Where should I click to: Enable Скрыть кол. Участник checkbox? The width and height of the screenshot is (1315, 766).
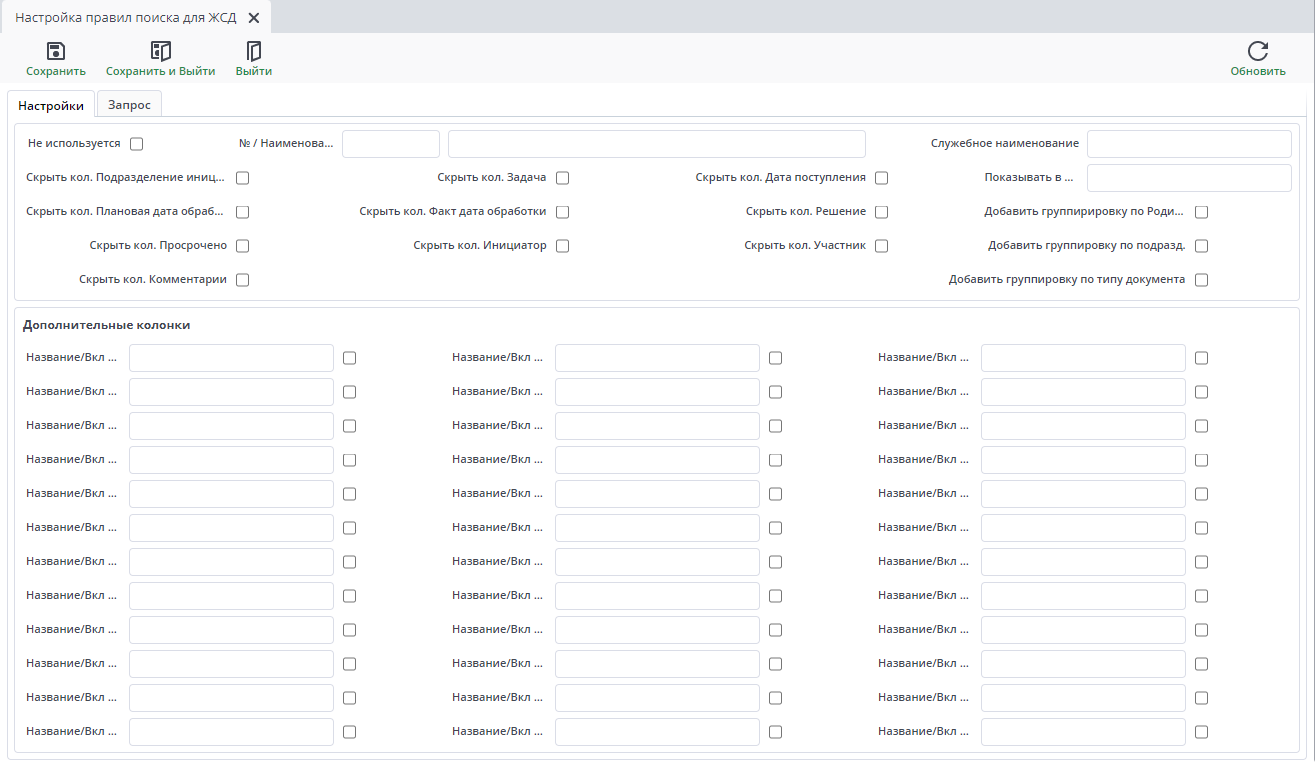882,246
